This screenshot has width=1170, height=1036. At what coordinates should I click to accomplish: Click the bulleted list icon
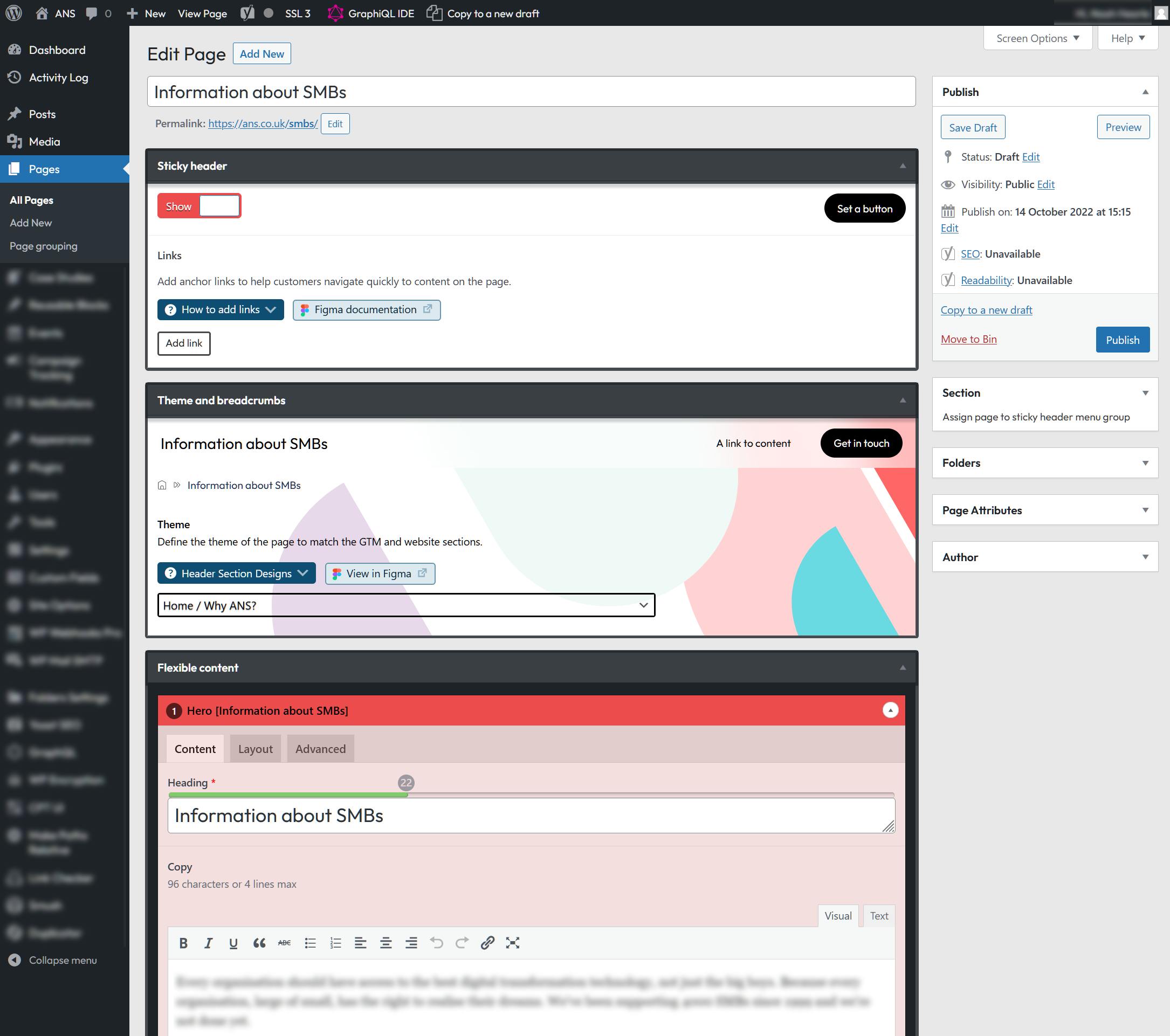click(x=309, y=943)
